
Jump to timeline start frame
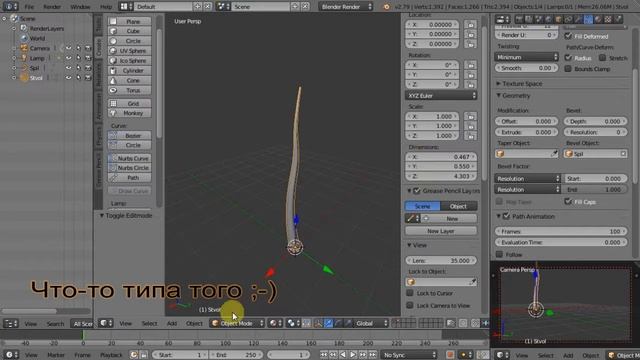(324, 355)
